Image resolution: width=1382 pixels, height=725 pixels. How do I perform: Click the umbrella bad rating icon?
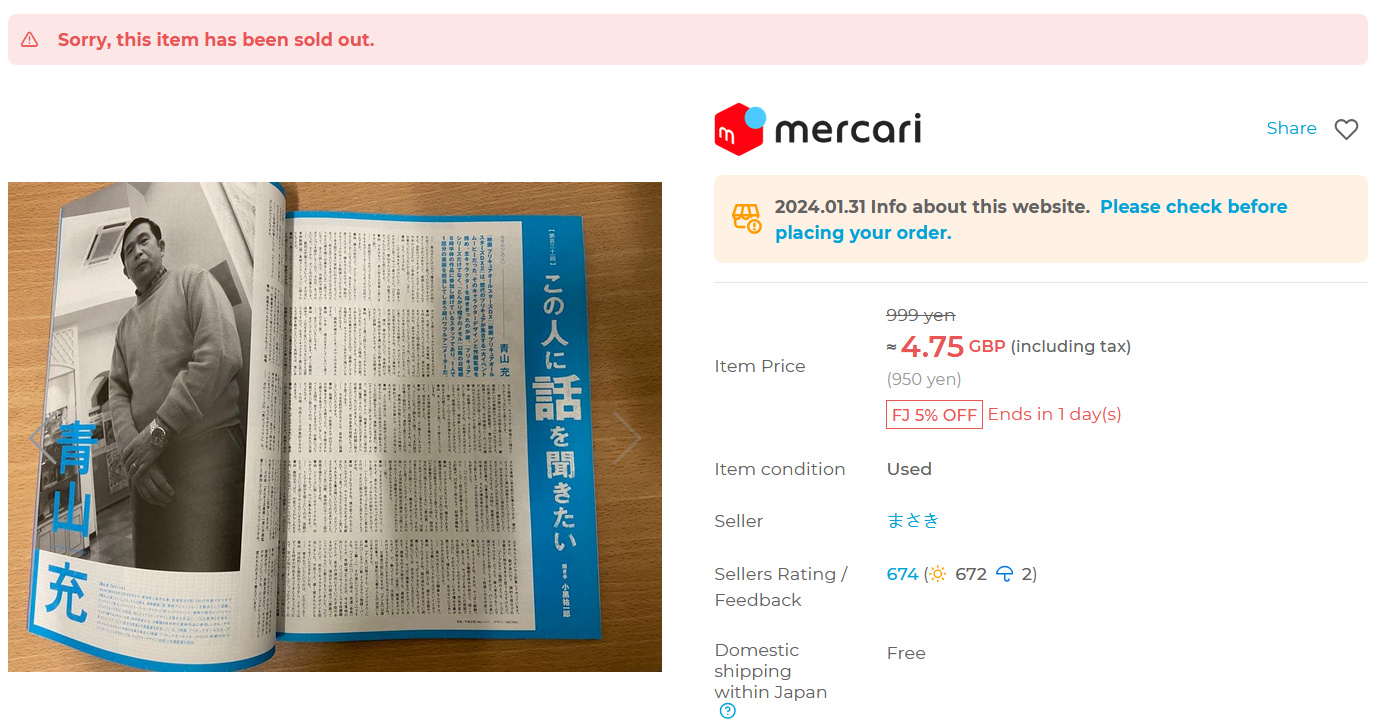[x=1005, y=574]
